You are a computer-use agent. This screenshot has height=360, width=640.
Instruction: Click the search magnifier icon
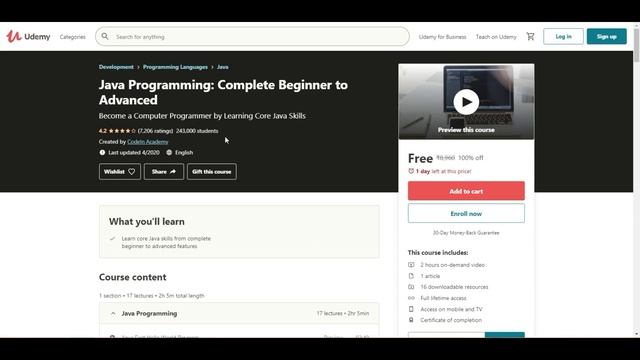tap(105, 36)
